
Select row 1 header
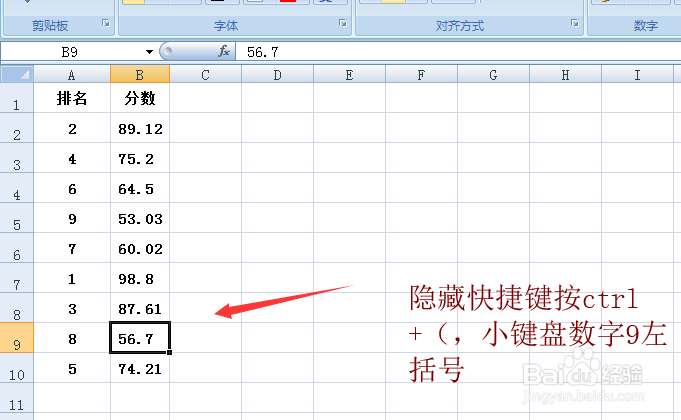[17, 99]
